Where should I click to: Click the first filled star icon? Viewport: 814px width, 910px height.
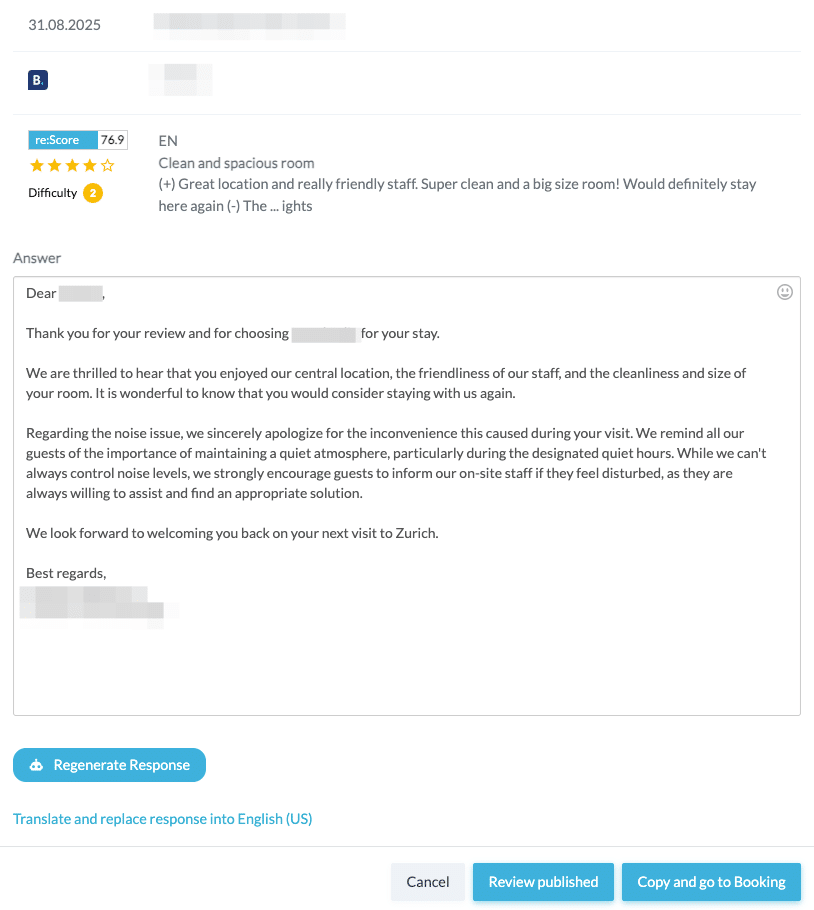(x=37, y=165)
